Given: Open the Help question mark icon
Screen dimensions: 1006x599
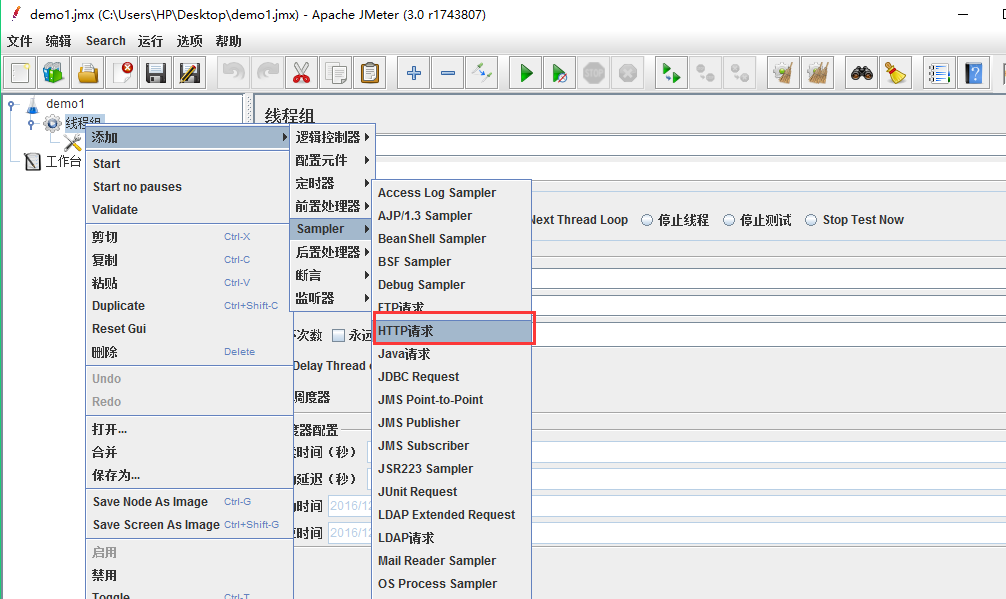Looking at the screenshot, I should coord(973,72).
